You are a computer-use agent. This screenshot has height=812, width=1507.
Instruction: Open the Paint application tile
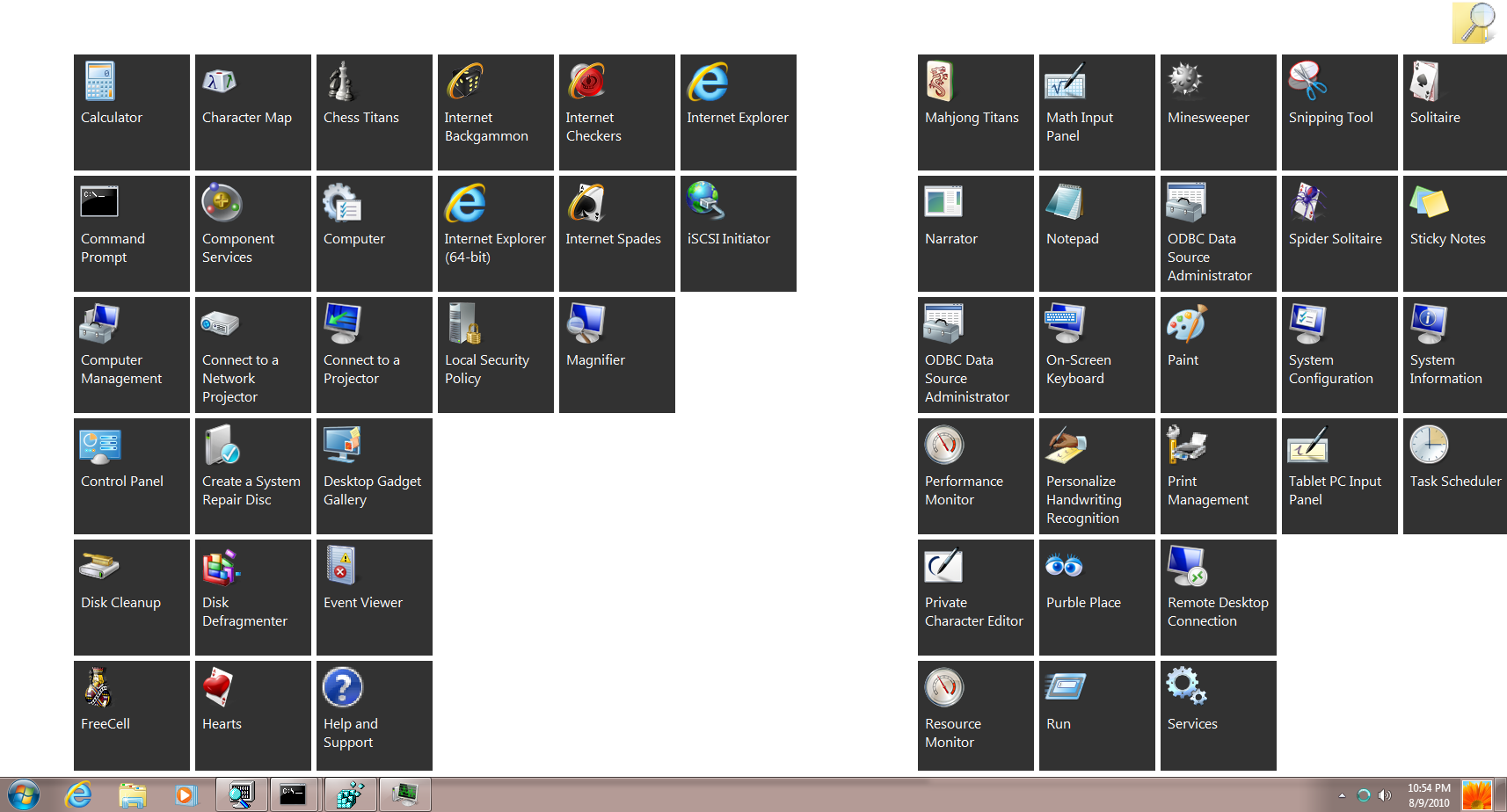tap(1218, 354)
